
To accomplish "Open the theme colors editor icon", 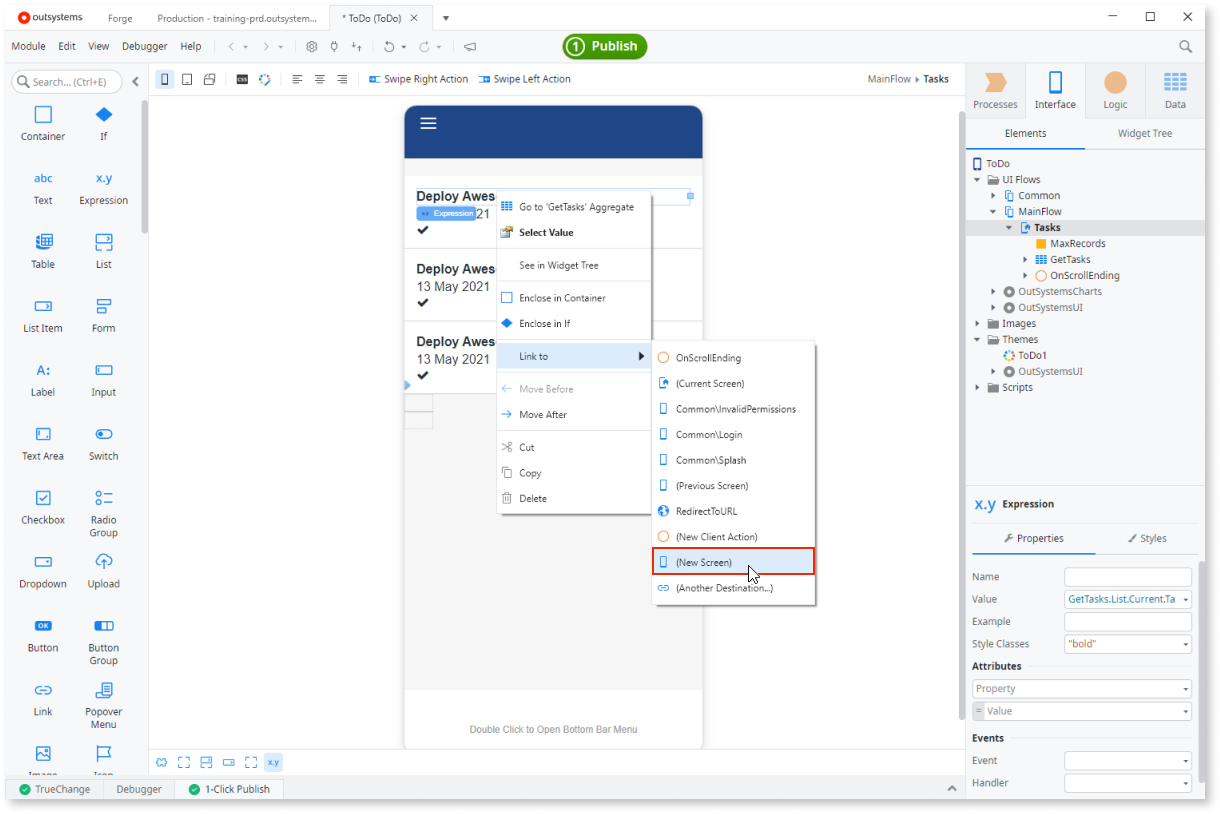I will tap(263, 78).
